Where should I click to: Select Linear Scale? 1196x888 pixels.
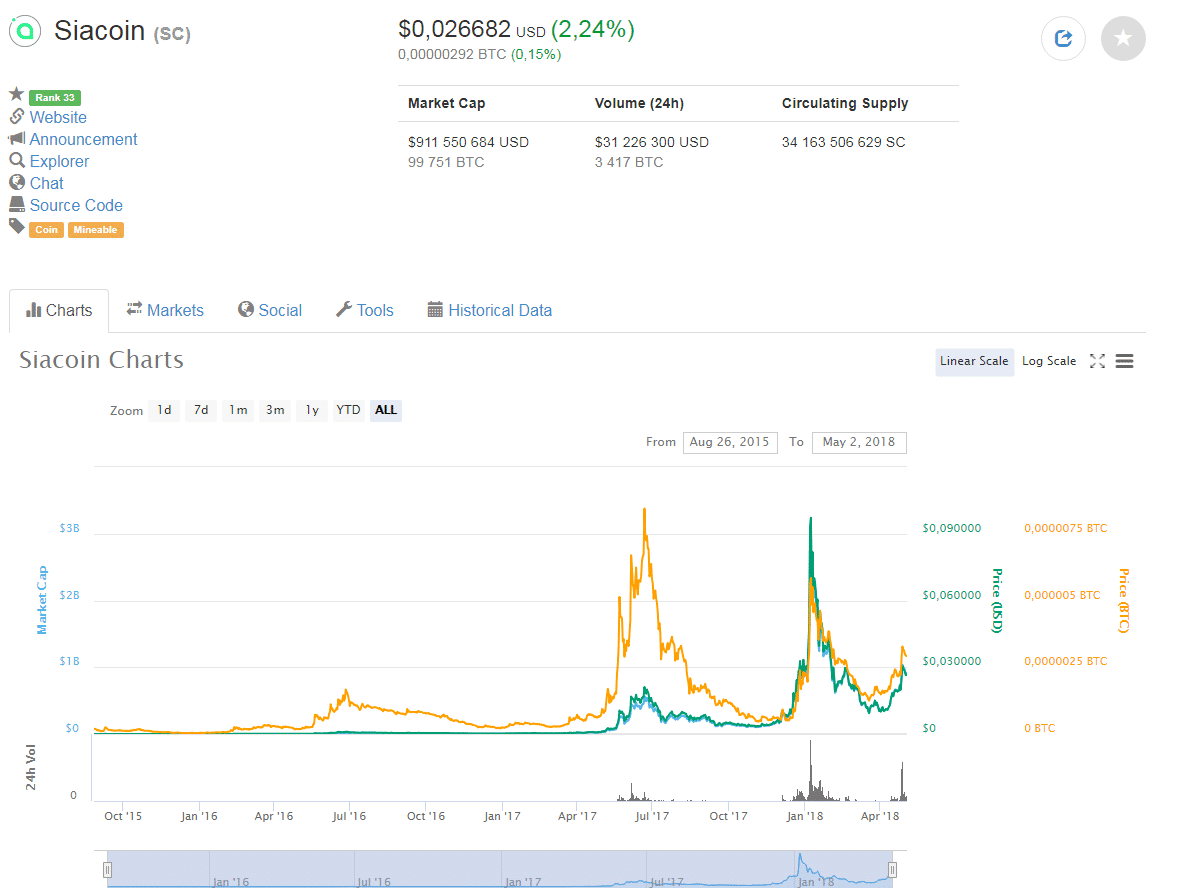tap(974, 362)
